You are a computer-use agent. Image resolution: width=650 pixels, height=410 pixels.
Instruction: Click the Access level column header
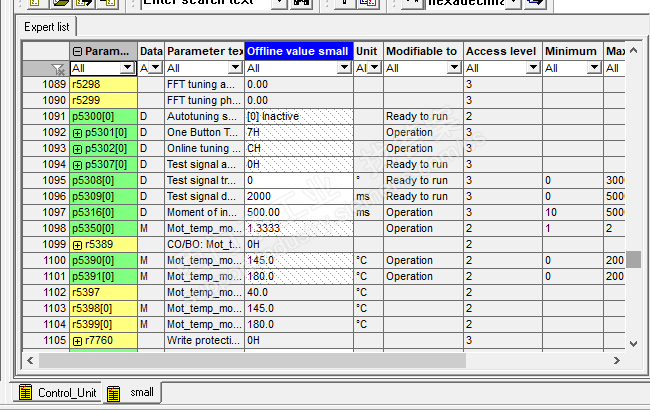tap(503, 51)
